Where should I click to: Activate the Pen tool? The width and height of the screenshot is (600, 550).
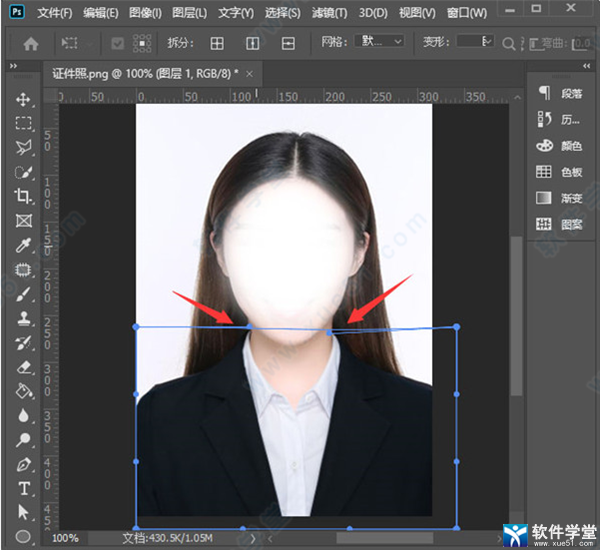[23, 464]
